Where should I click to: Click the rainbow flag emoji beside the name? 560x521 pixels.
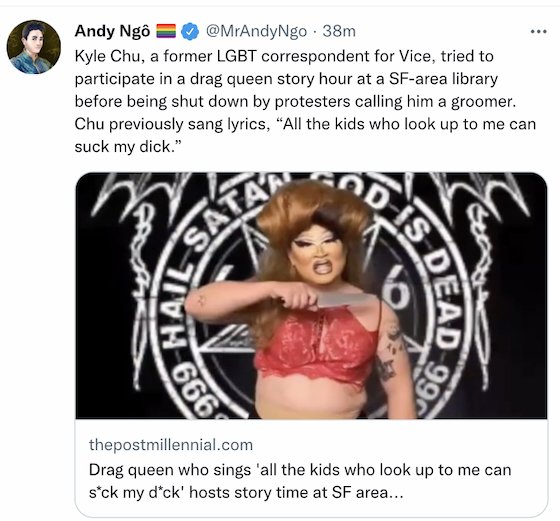coord(166,31)
